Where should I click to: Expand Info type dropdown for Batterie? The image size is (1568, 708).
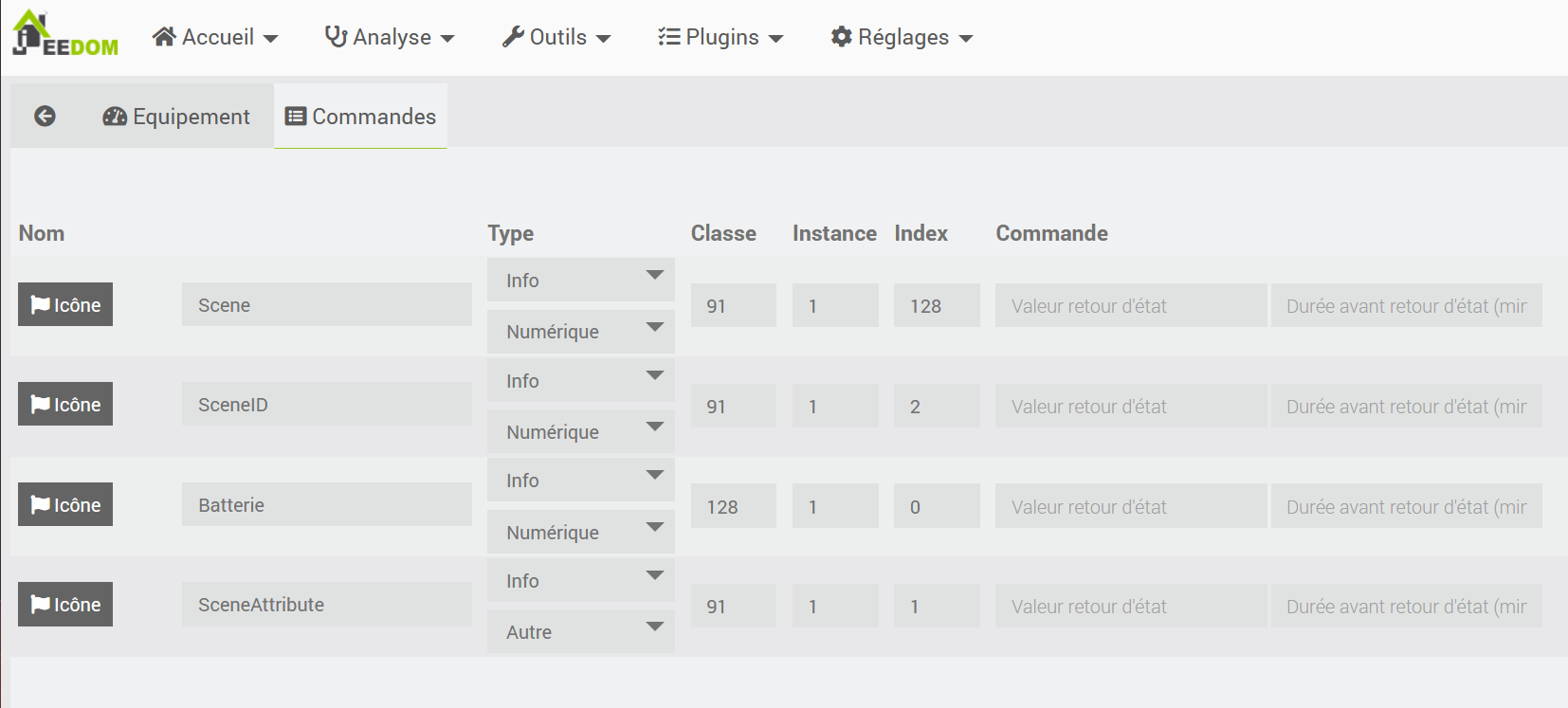click(x=580, y=480)
